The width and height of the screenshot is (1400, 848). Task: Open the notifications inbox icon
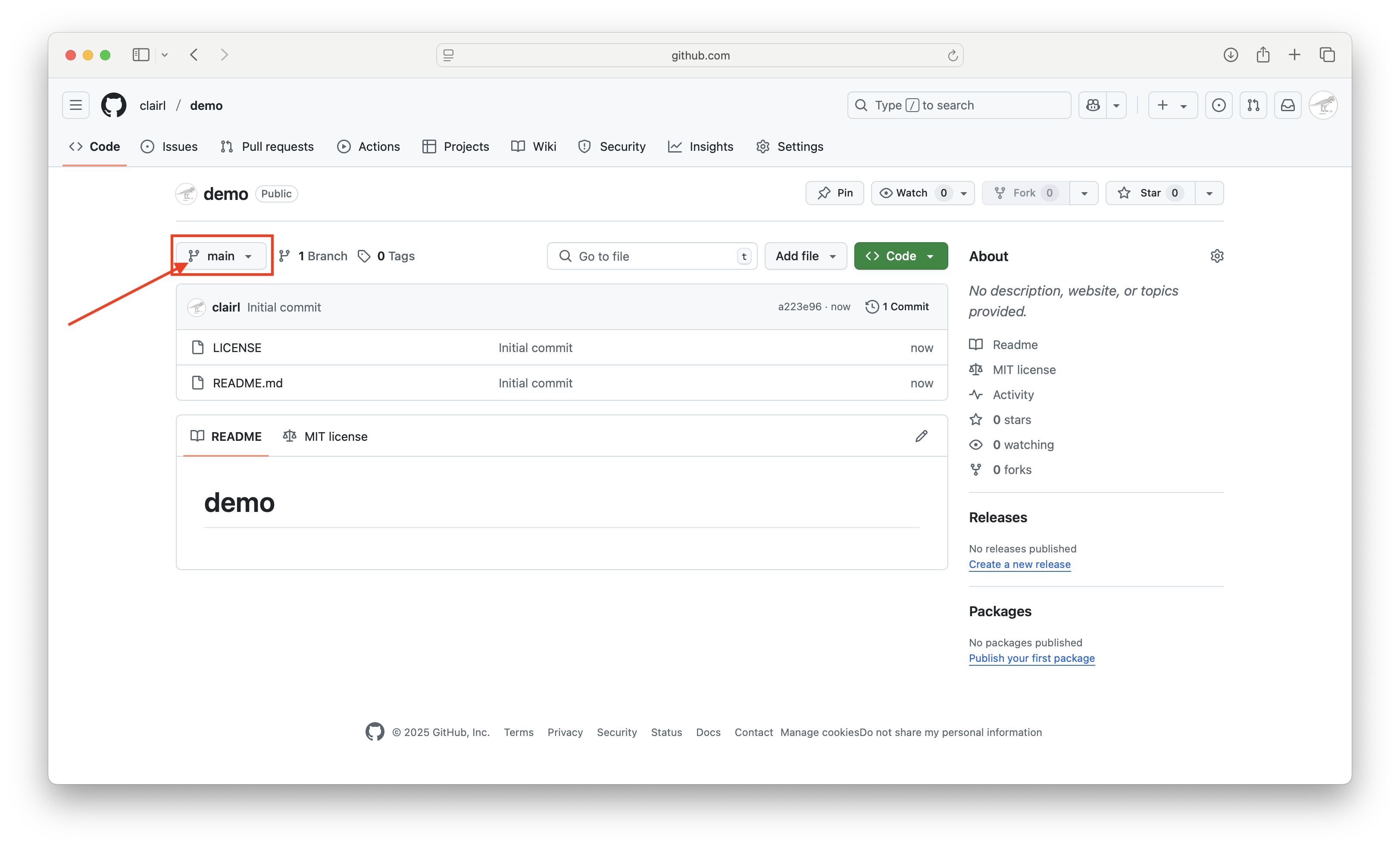tap(1287, 105)
